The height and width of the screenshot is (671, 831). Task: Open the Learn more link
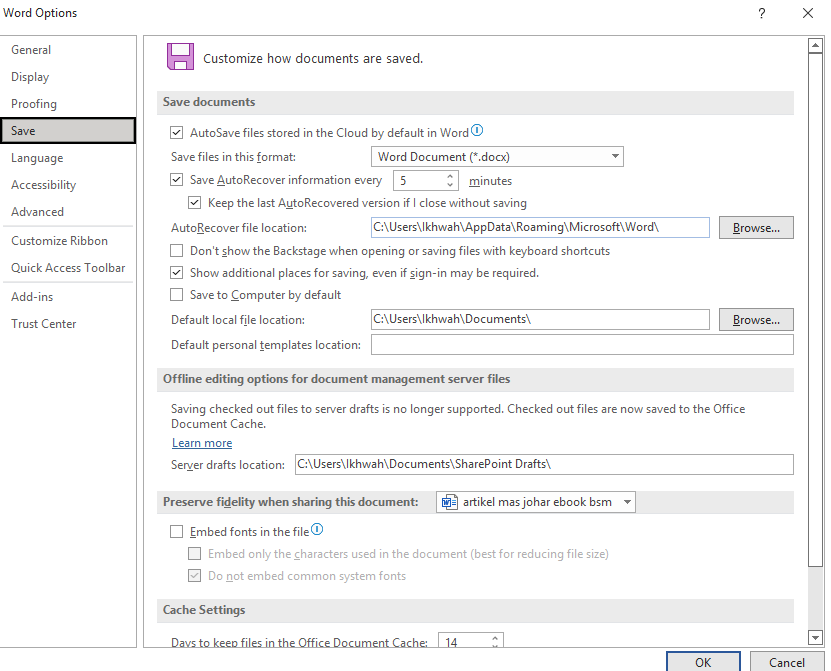click(x=202, y=443)
